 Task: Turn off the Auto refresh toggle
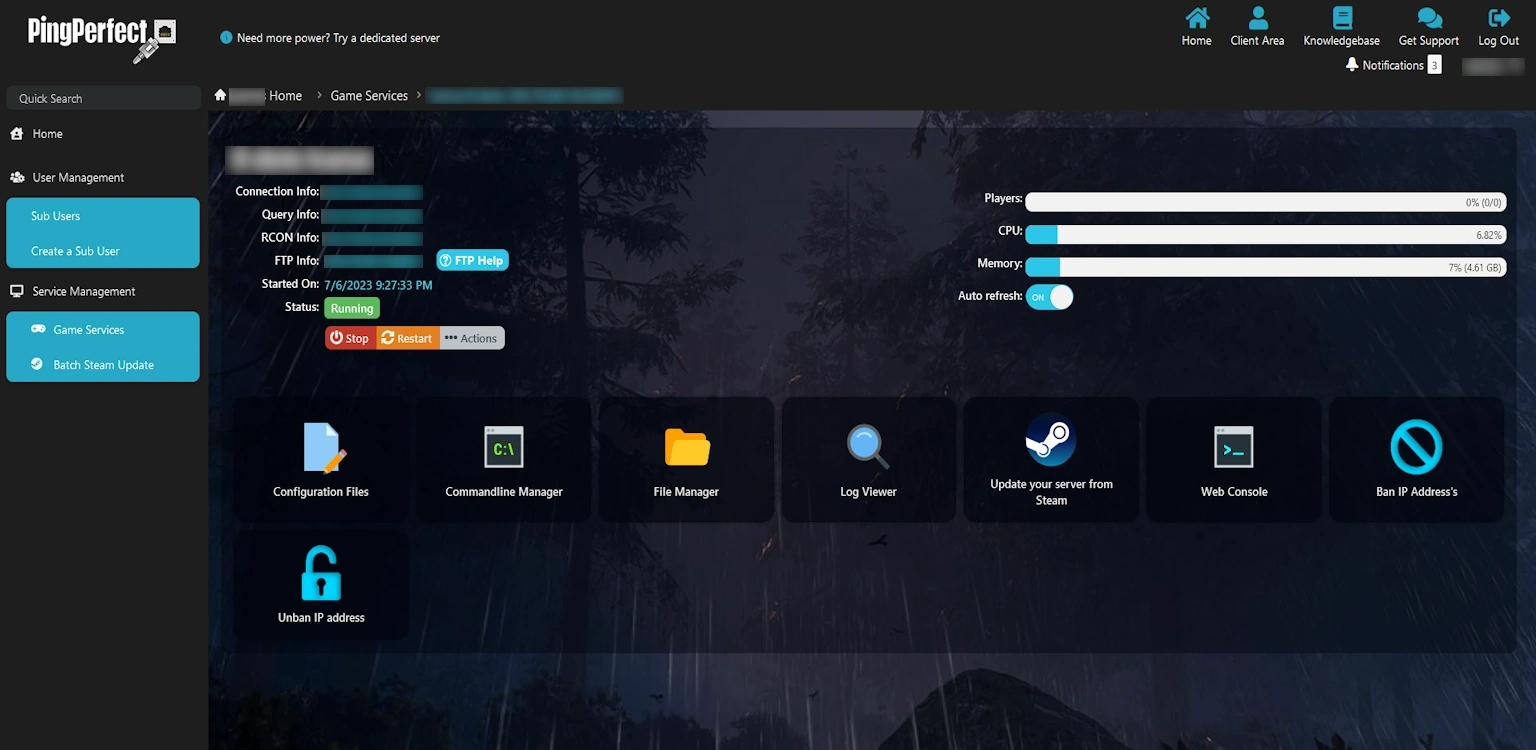1049,297
